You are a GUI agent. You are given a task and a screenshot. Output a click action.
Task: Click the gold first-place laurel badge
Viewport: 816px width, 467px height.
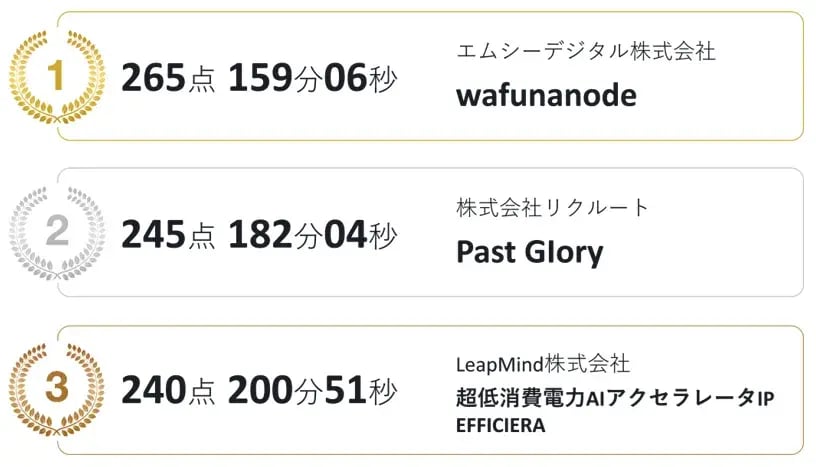pyautogui.click(x=56, y=78)
